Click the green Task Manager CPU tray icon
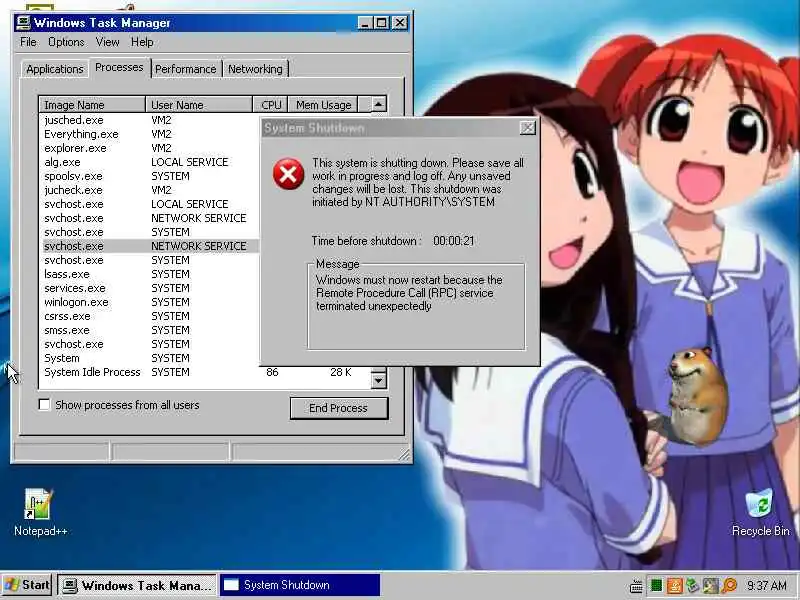 click(x=656, y=586)
